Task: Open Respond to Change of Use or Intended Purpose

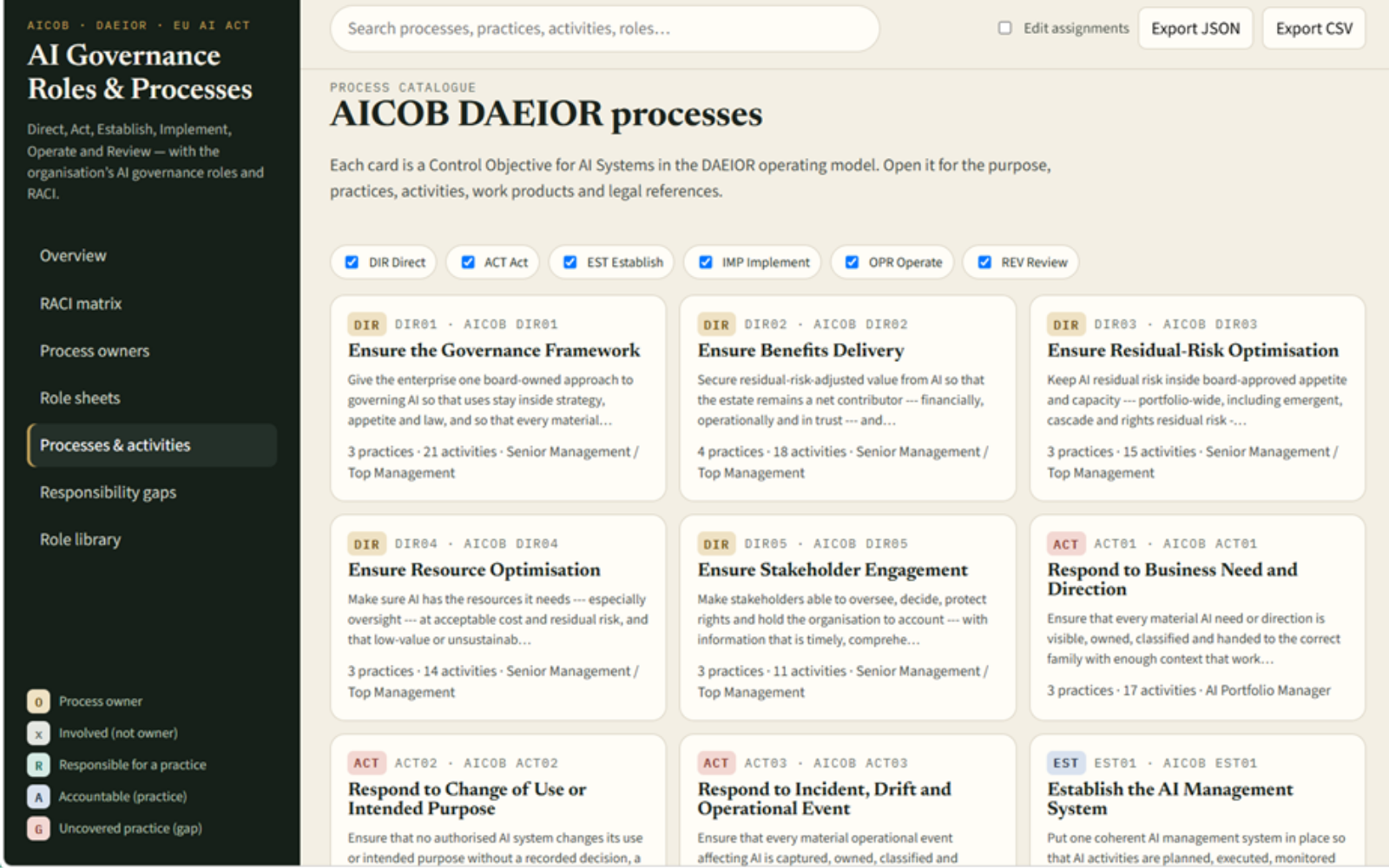Action: (x=467, y=799)
